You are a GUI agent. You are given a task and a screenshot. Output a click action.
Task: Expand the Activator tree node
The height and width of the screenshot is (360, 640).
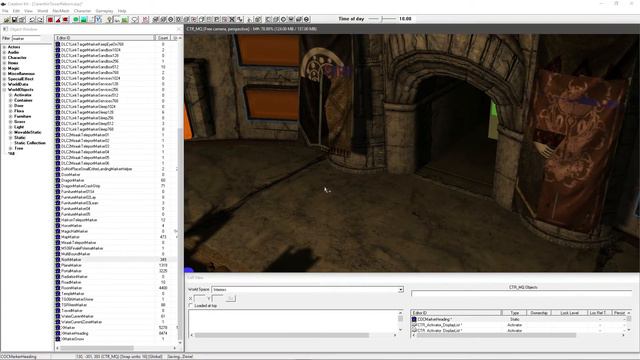[11, 95]
